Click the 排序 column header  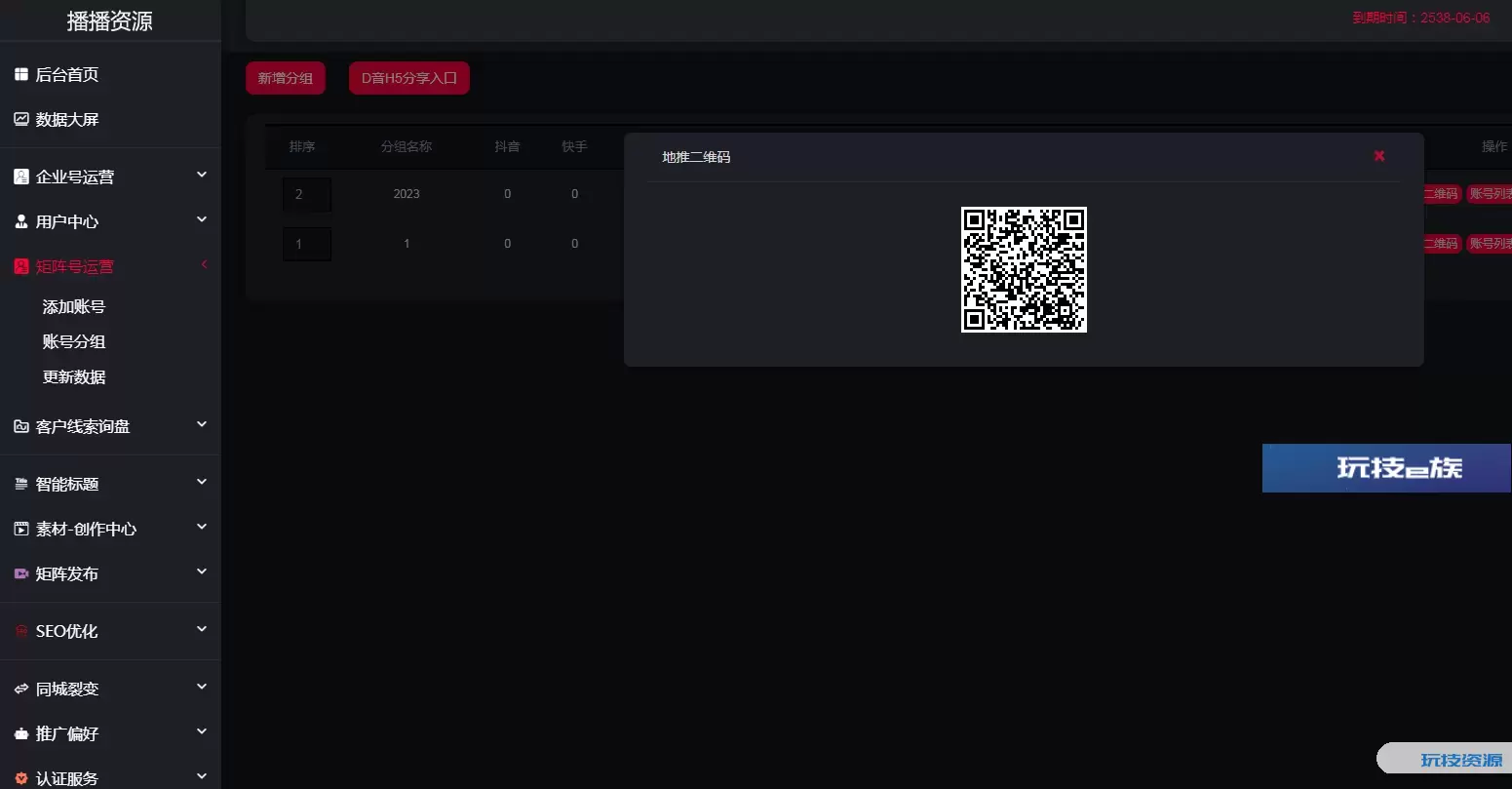tap(302, 146)
